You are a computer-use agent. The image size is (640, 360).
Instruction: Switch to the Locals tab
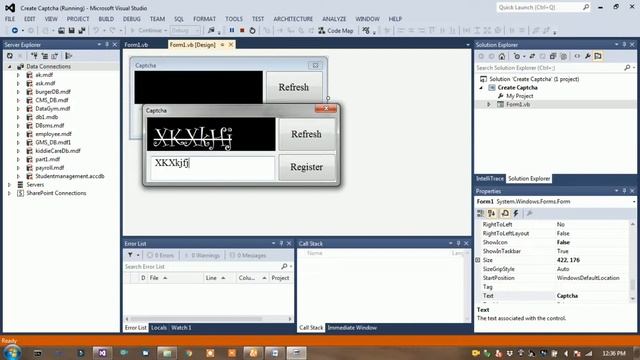[x=159, y=328]
